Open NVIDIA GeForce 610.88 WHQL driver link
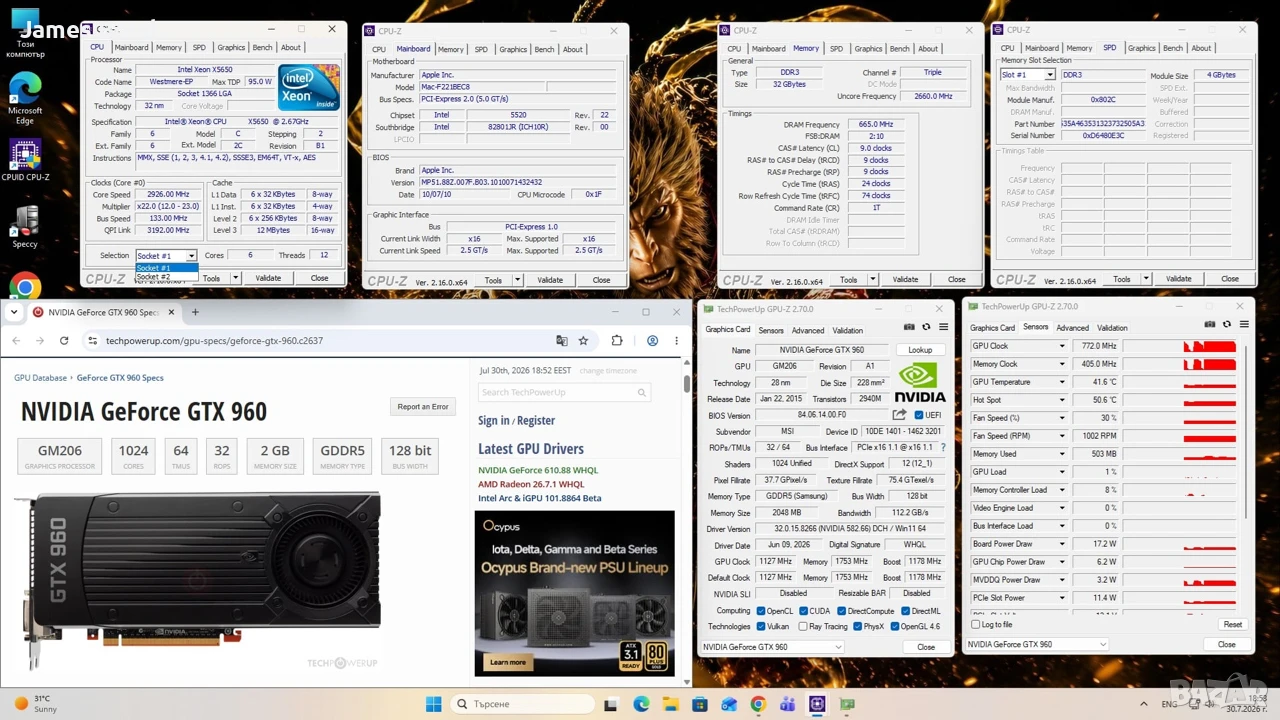This screenshot has height=720, width=1280. pos(538,470)
